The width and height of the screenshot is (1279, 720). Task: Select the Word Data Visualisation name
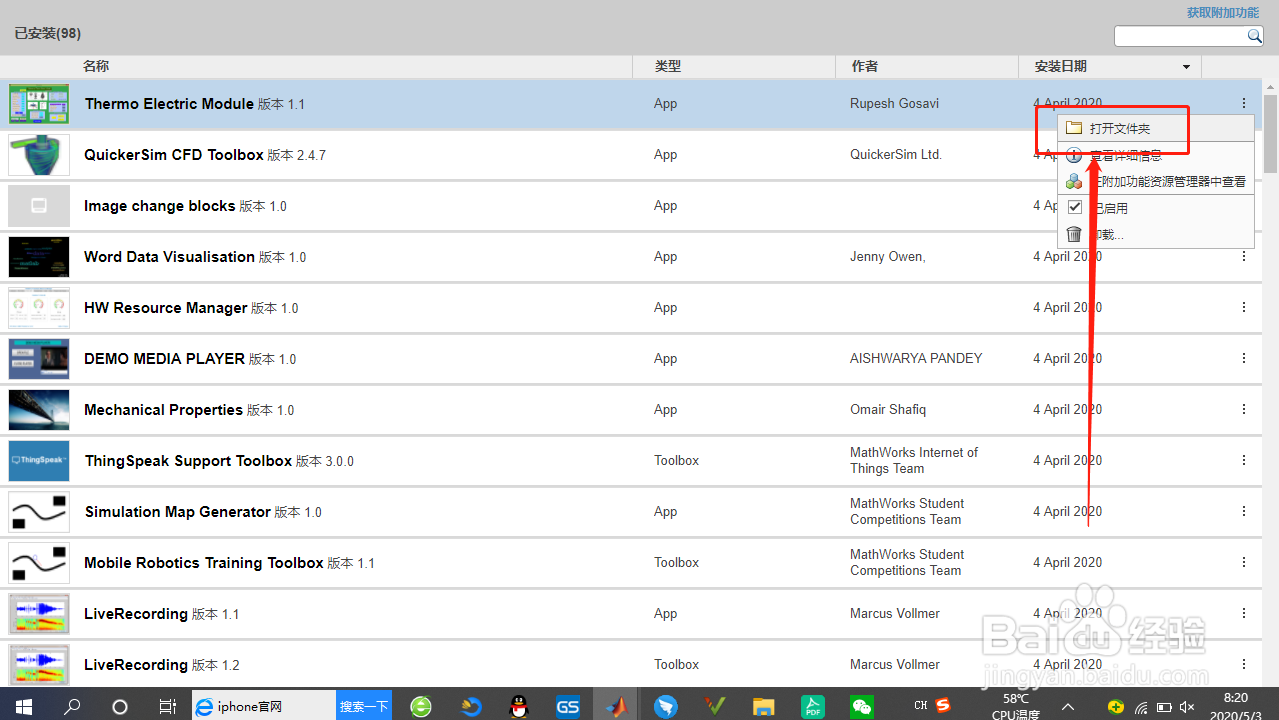[x=170, y=257]
